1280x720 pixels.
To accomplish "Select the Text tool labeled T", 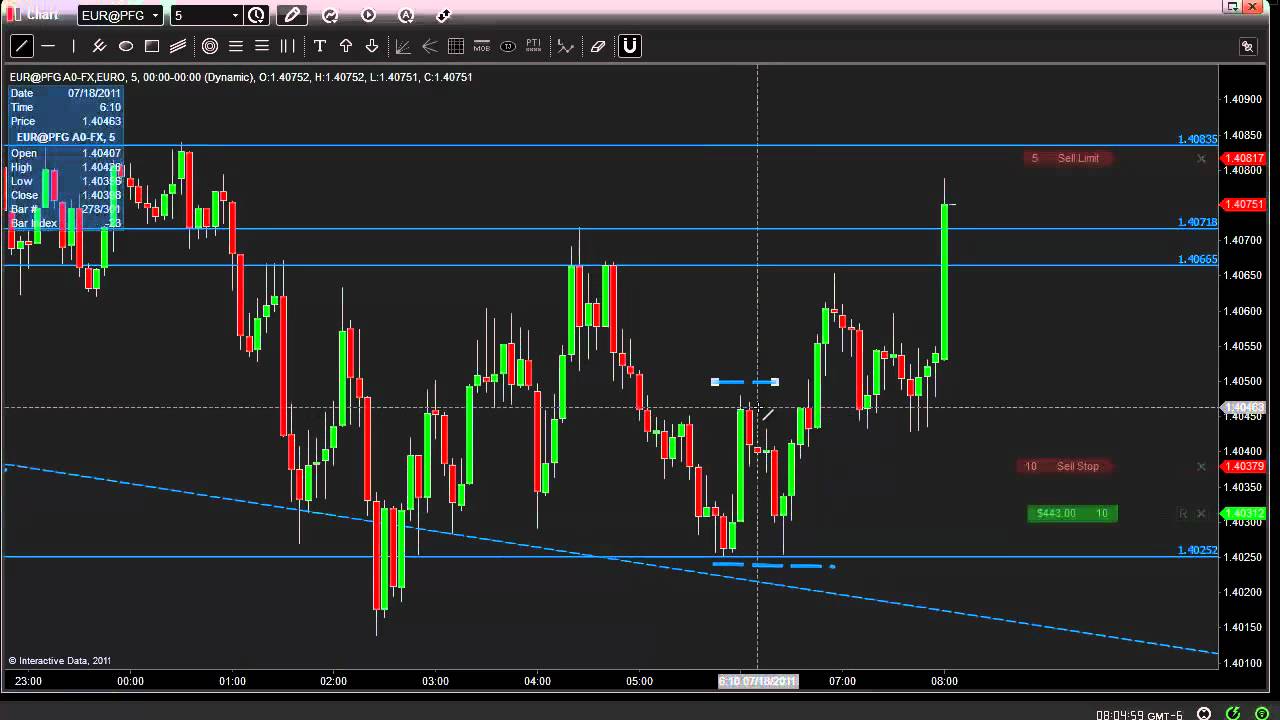I will tap(319, 46).
